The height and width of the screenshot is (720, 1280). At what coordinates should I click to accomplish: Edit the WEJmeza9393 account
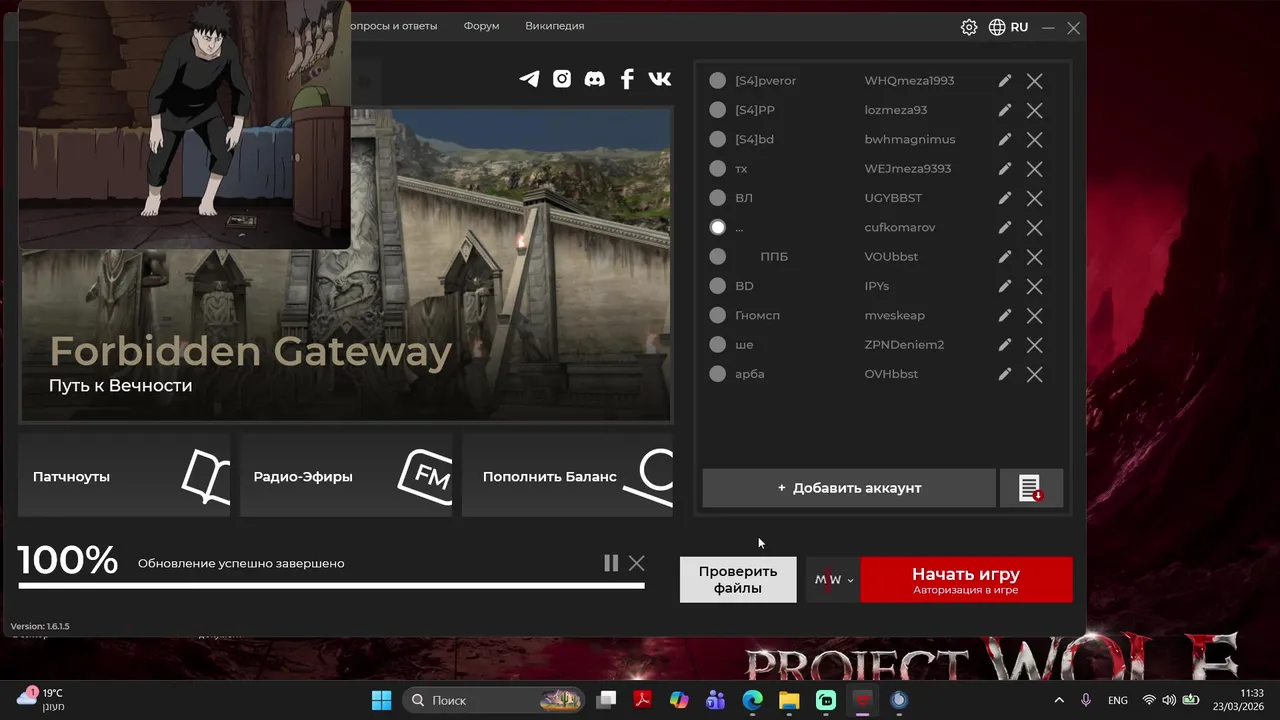(x=1005, y=169)
